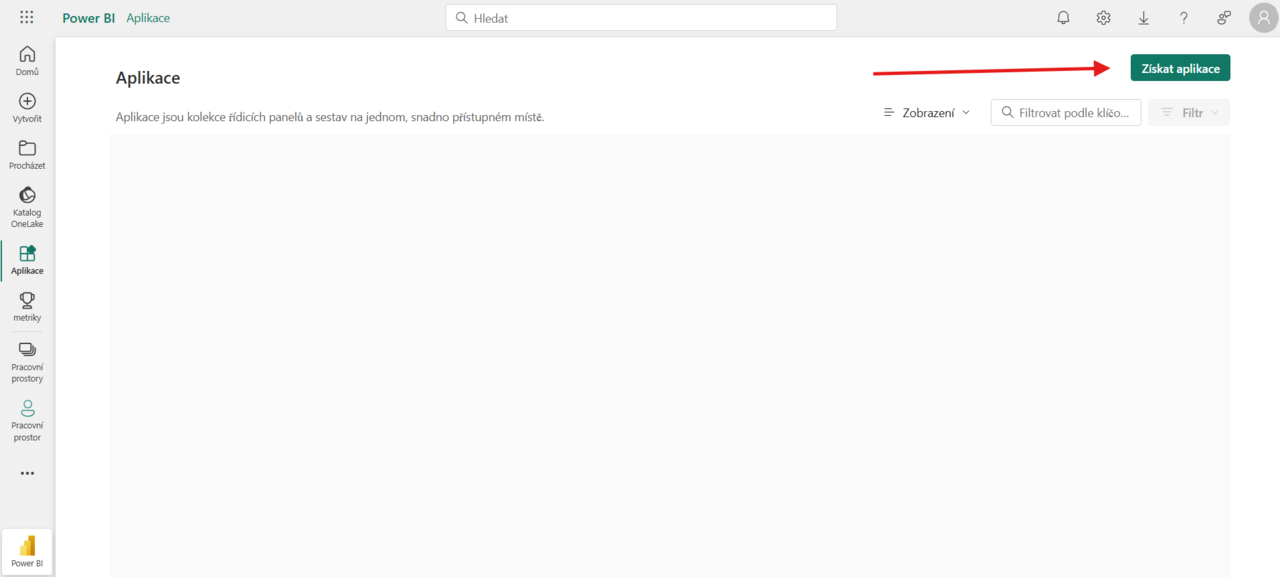The height and width of the screenshot is (577, 1280).
Task: Open Pracovní prostory workspaces list
Action: coord(27,362)
